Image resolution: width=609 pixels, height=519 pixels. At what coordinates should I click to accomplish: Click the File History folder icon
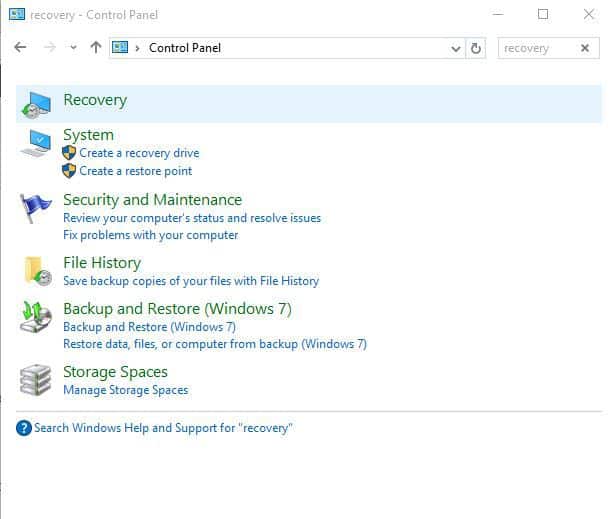click(38, 271)
